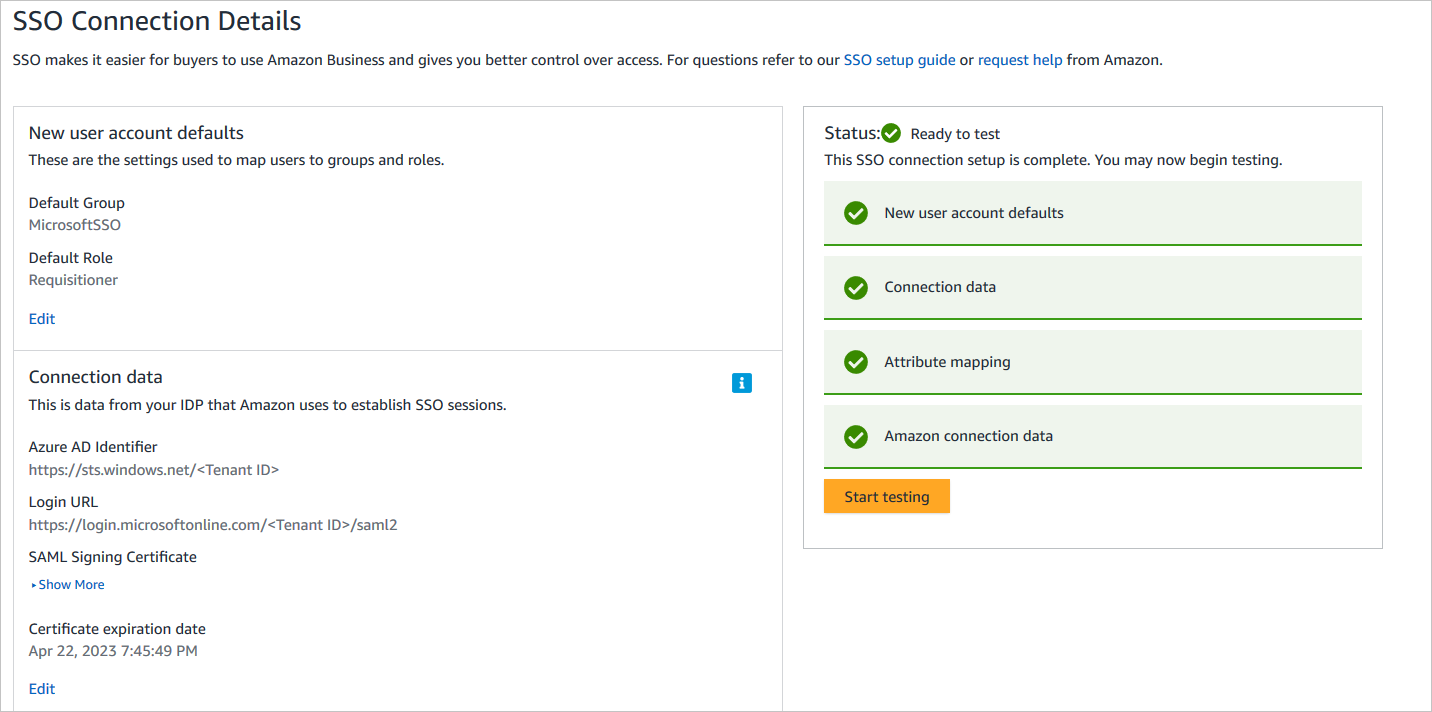Click the https://sts.windows.net/<Tenant ID> identifier
Viewport: 1432px width, 712px height.
pos(154,469)
